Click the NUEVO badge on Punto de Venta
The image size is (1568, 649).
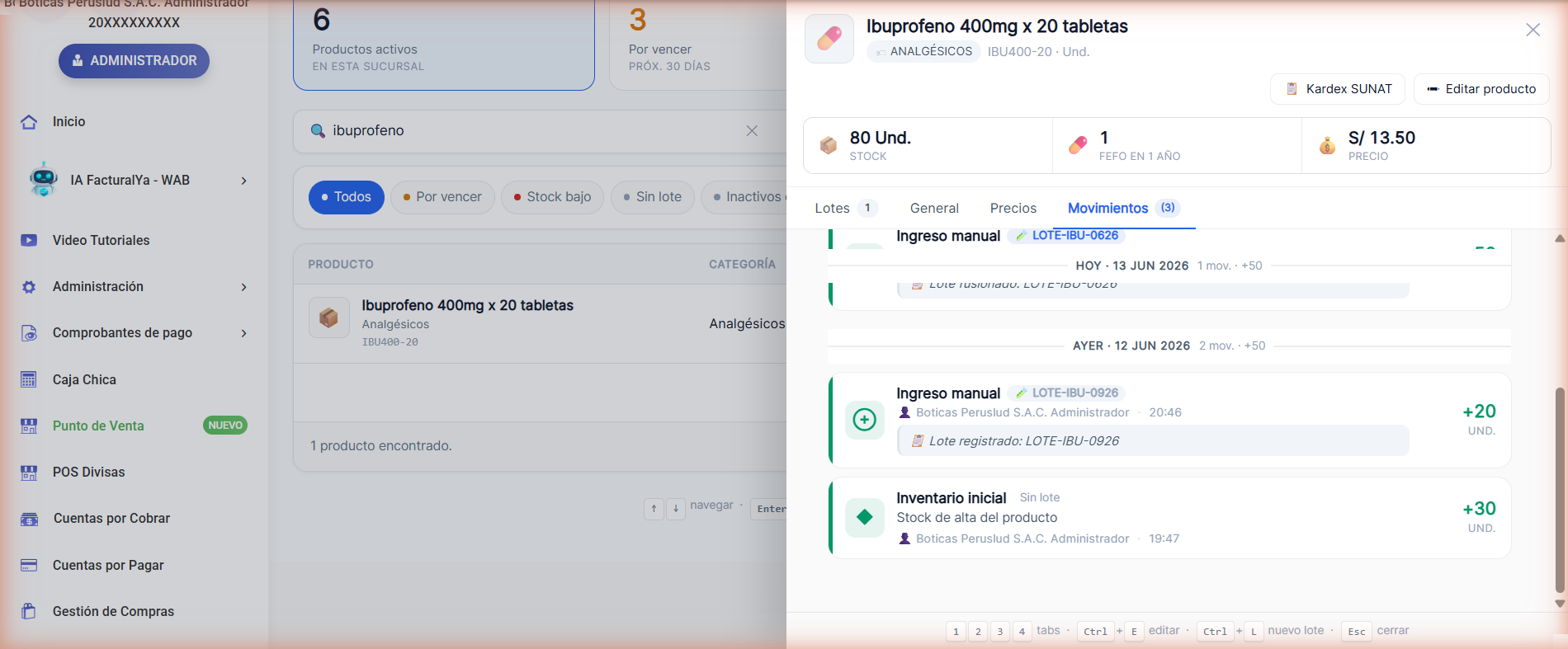(225, 426)
